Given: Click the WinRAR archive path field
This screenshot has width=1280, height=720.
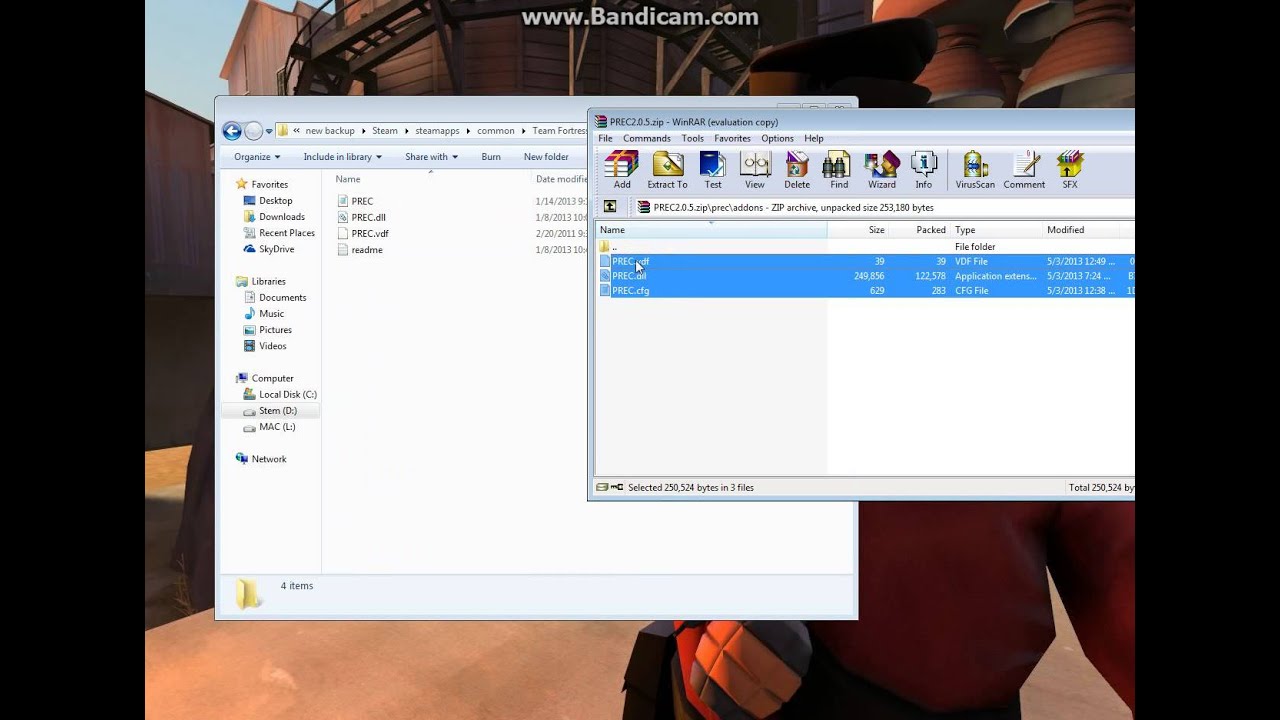Looking at the screenshot, I should click(x=883, y=207).
